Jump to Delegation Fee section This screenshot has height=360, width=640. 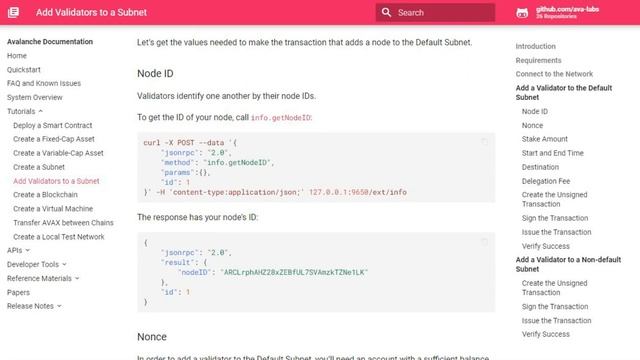(546, 181)
